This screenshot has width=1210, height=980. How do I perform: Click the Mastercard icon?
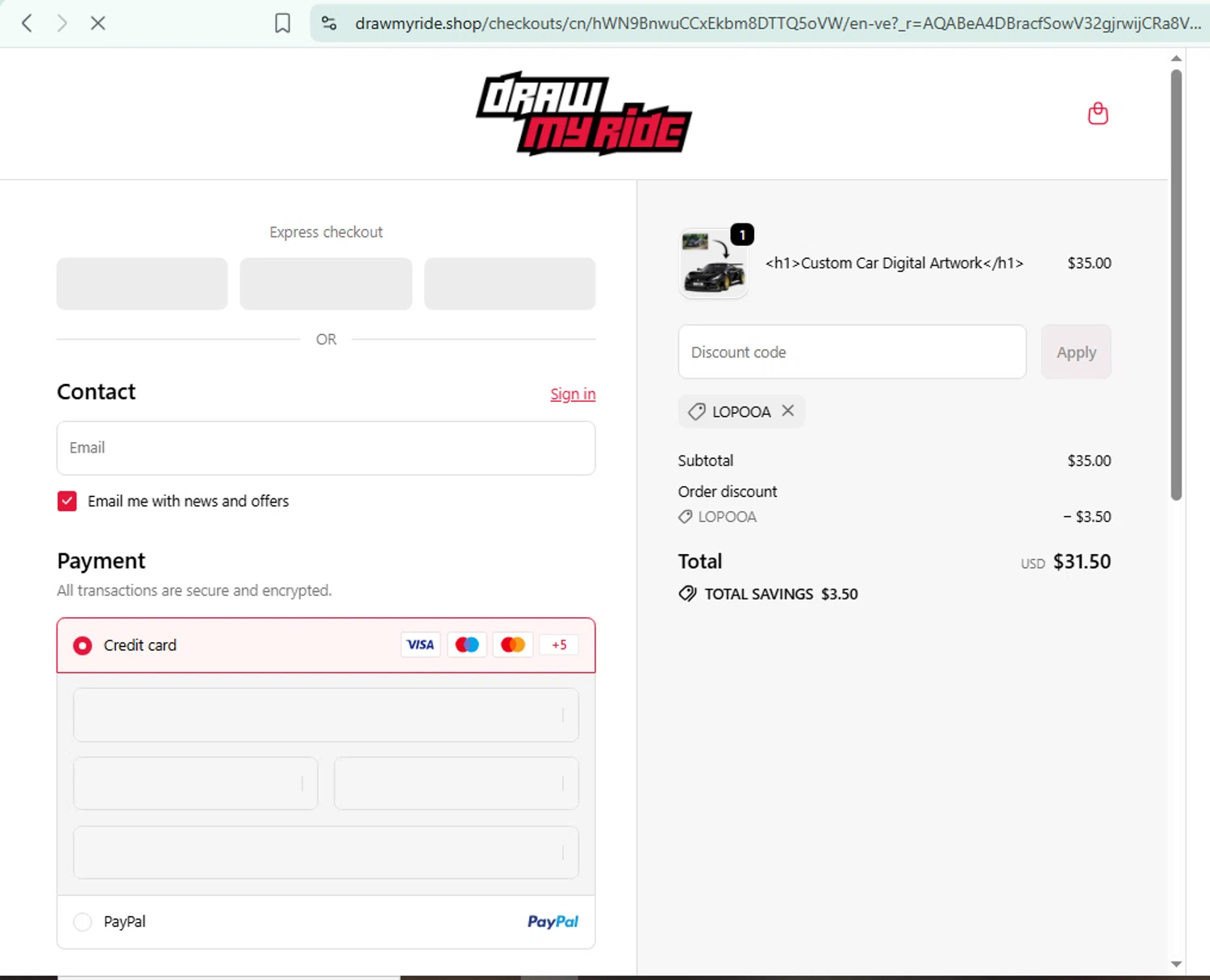pyautogui.click(x=513, y=644)
